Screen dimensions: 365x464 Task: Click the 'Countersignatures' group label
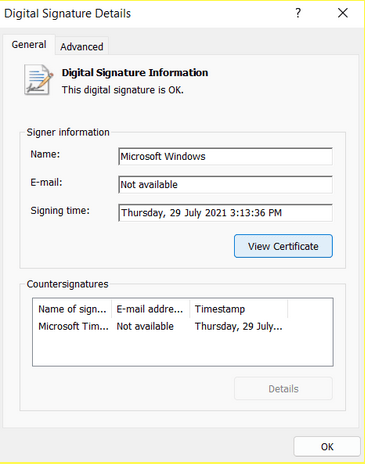coord(67,284)
